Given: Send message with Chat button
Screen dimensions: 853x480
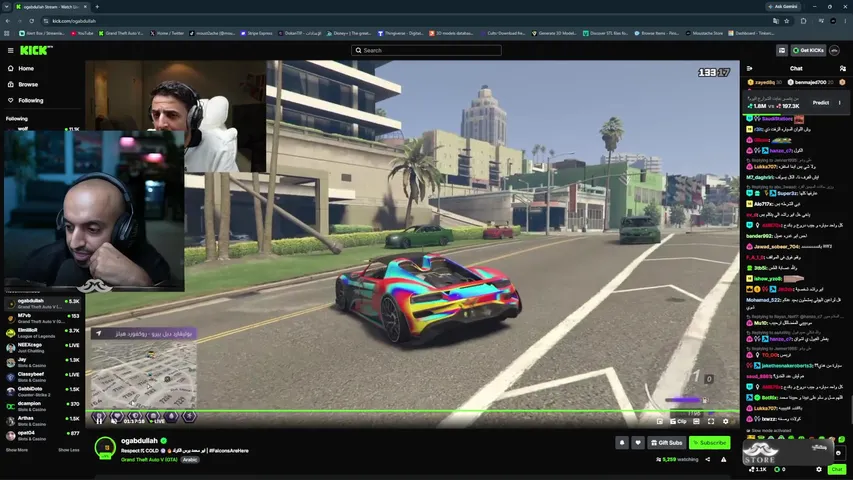Looking at the screenshot, I should [836, 469].
